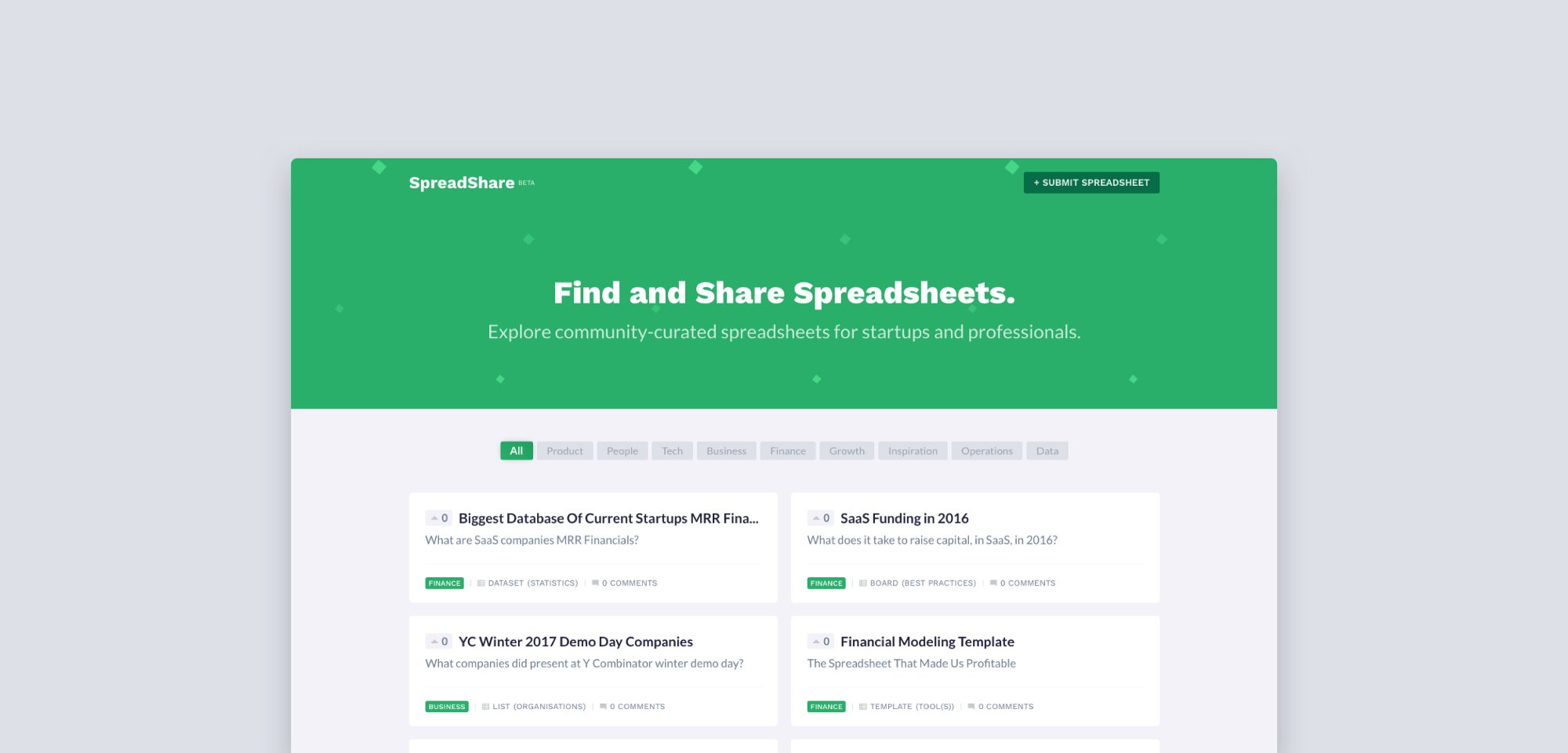This screenshot has height=753, width=1568.
Task: Click Finance tag on Biggest Database card
Action: point(445,584)
